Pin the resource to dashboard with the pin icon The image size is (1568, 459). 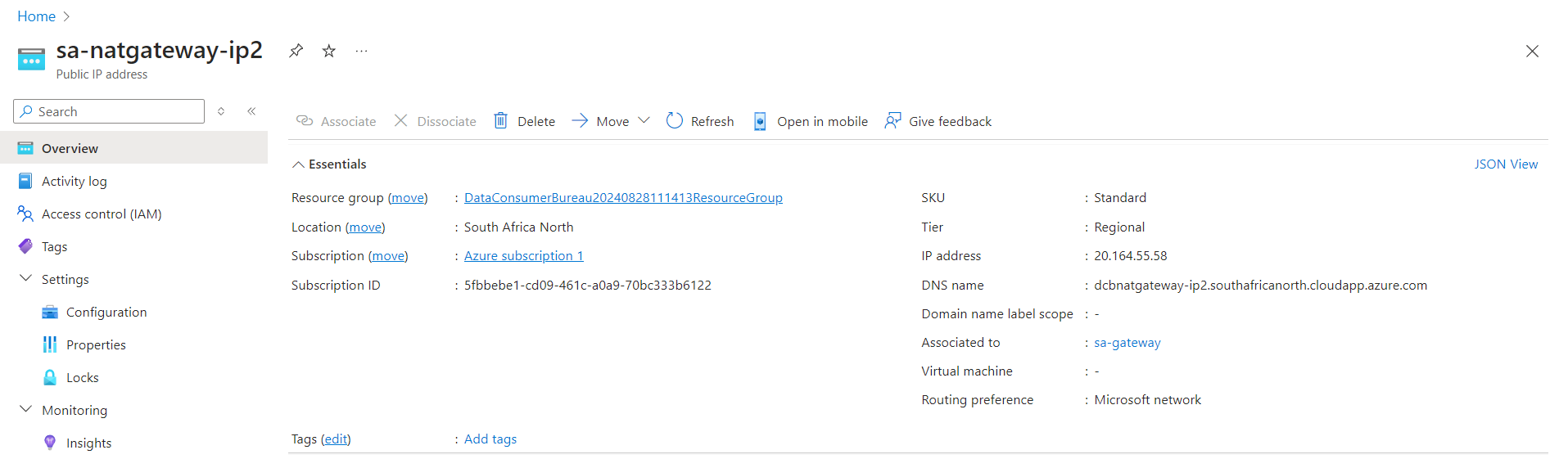click(296, 51)
